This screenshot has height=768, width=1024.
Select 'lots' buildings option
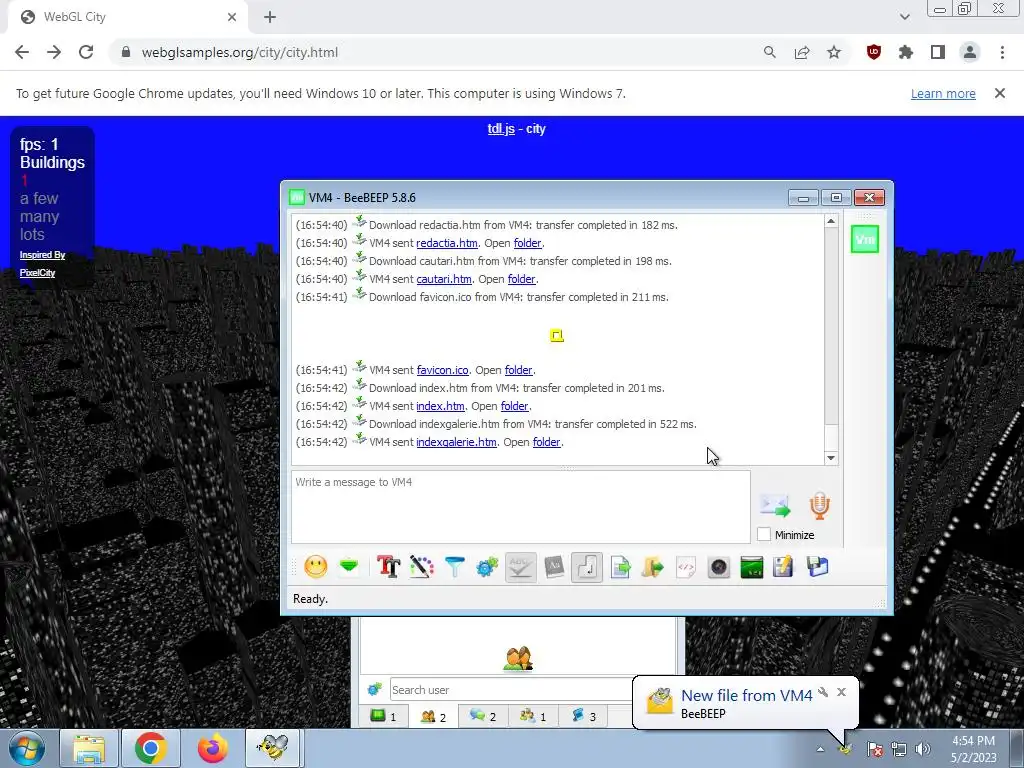point(32,234)
